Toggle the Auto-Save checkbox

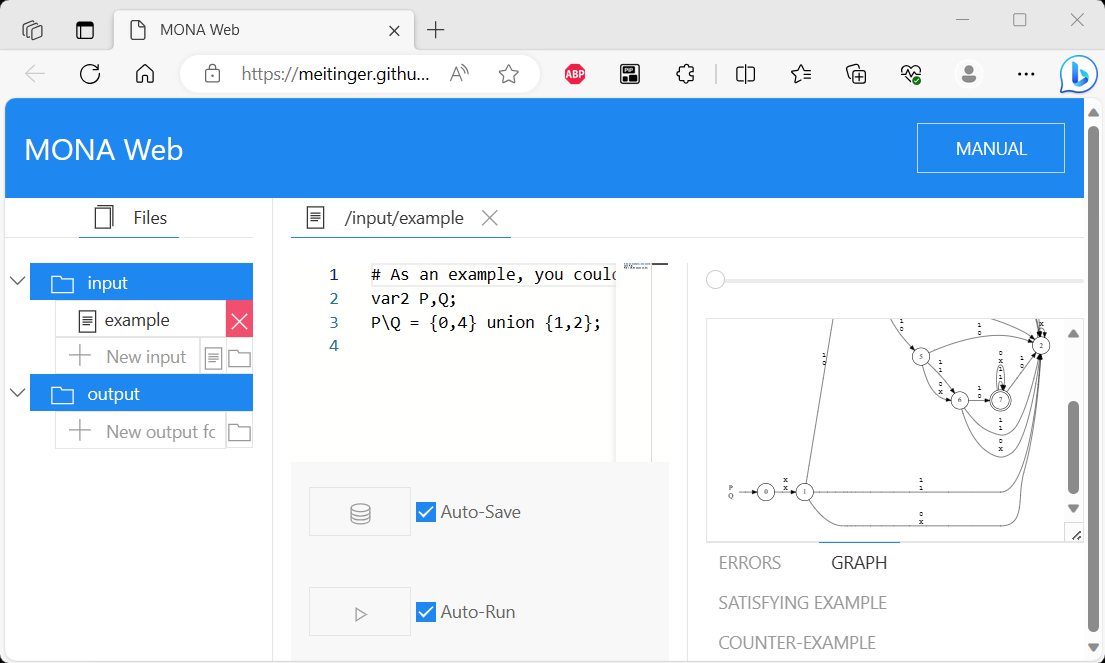426,512
